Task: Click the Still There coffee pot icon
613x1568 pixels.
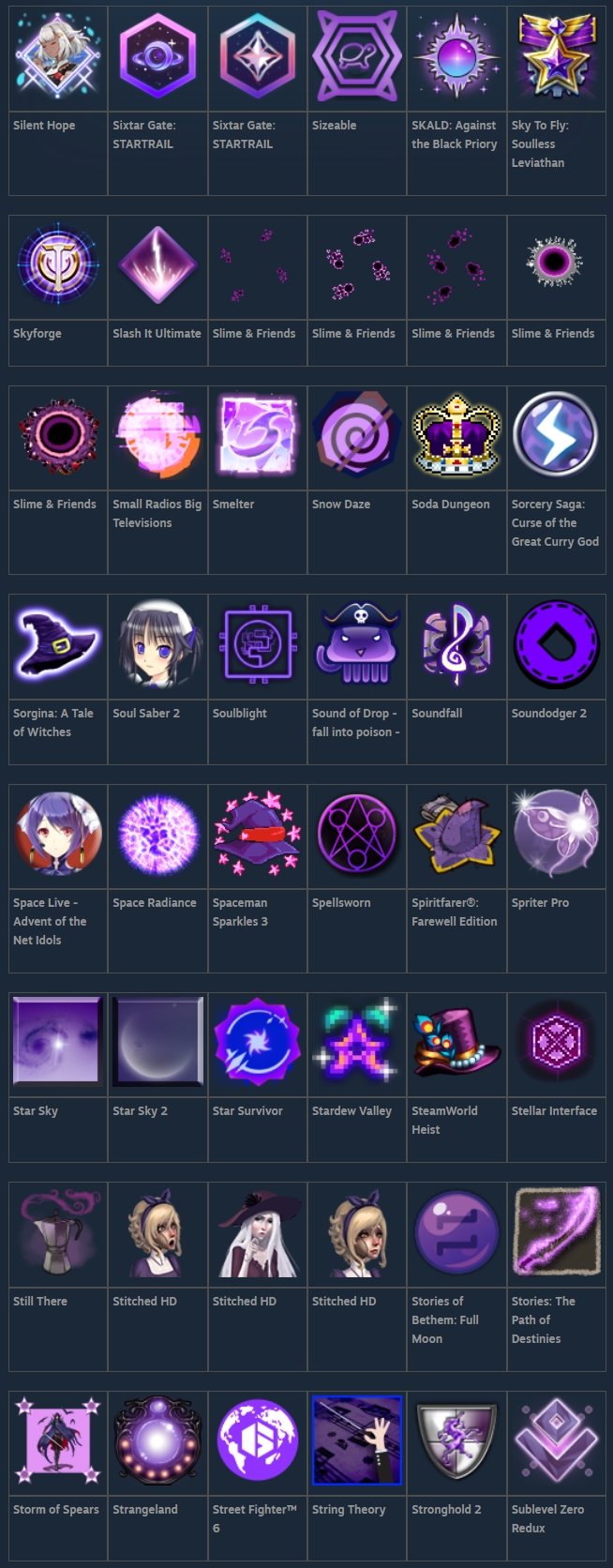Action: tap(58, 1232)
